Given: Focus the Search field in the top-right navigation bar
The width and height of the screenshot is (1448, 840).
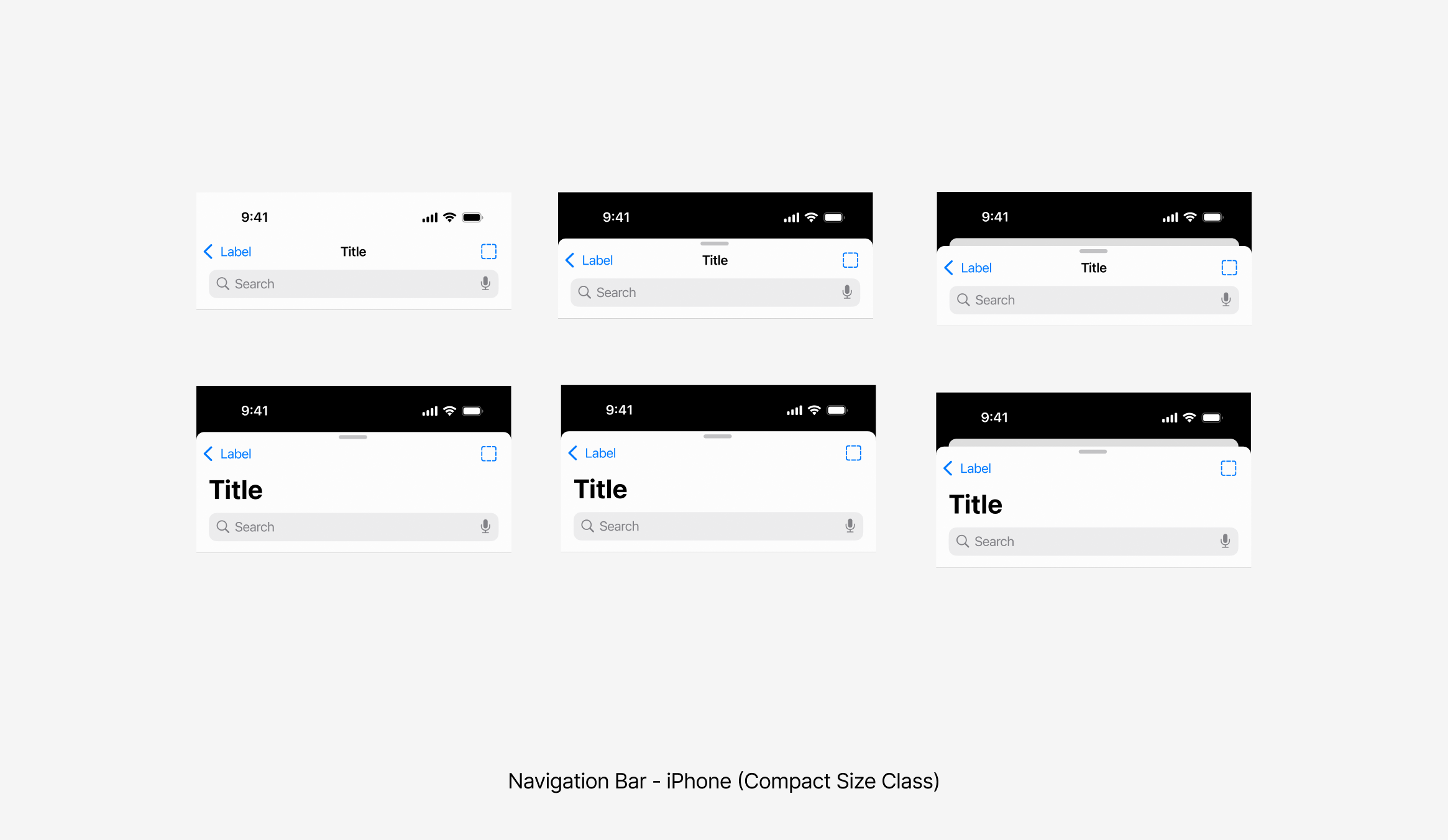Looking at the screenshot, I should click(x=1094, y=300).
